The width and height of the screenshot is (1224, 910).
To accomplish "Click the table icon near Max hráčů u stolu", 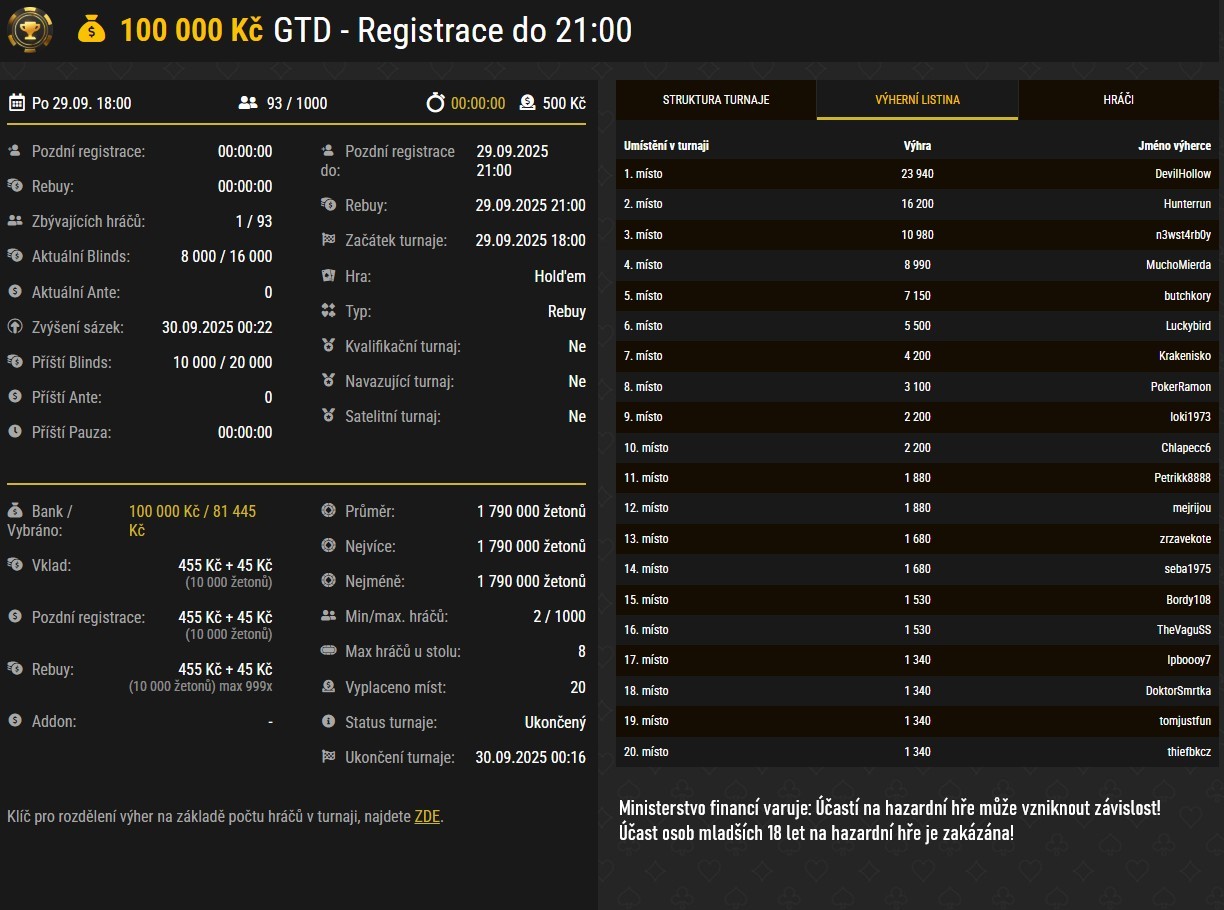I will 328,652.
